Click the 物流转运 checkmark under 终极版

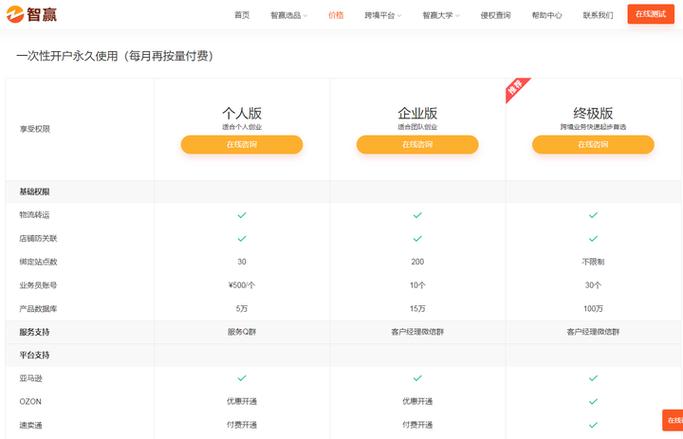point(593,215)
